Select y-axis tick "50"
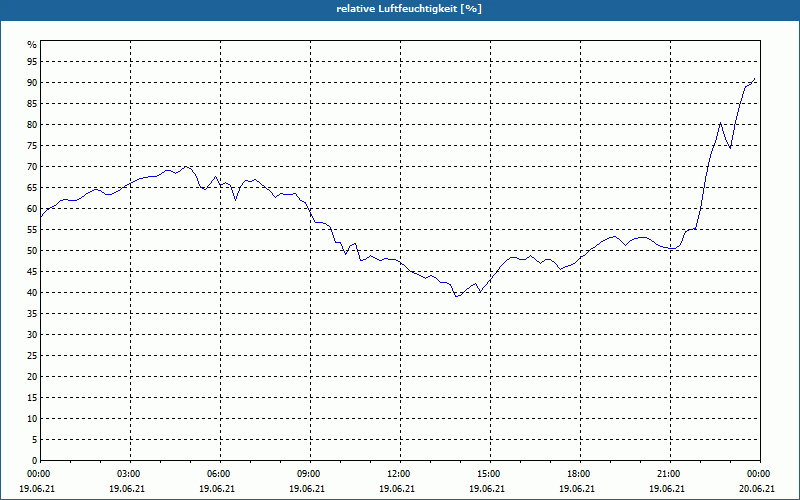 pyautogui.click(x=32, y=251)
